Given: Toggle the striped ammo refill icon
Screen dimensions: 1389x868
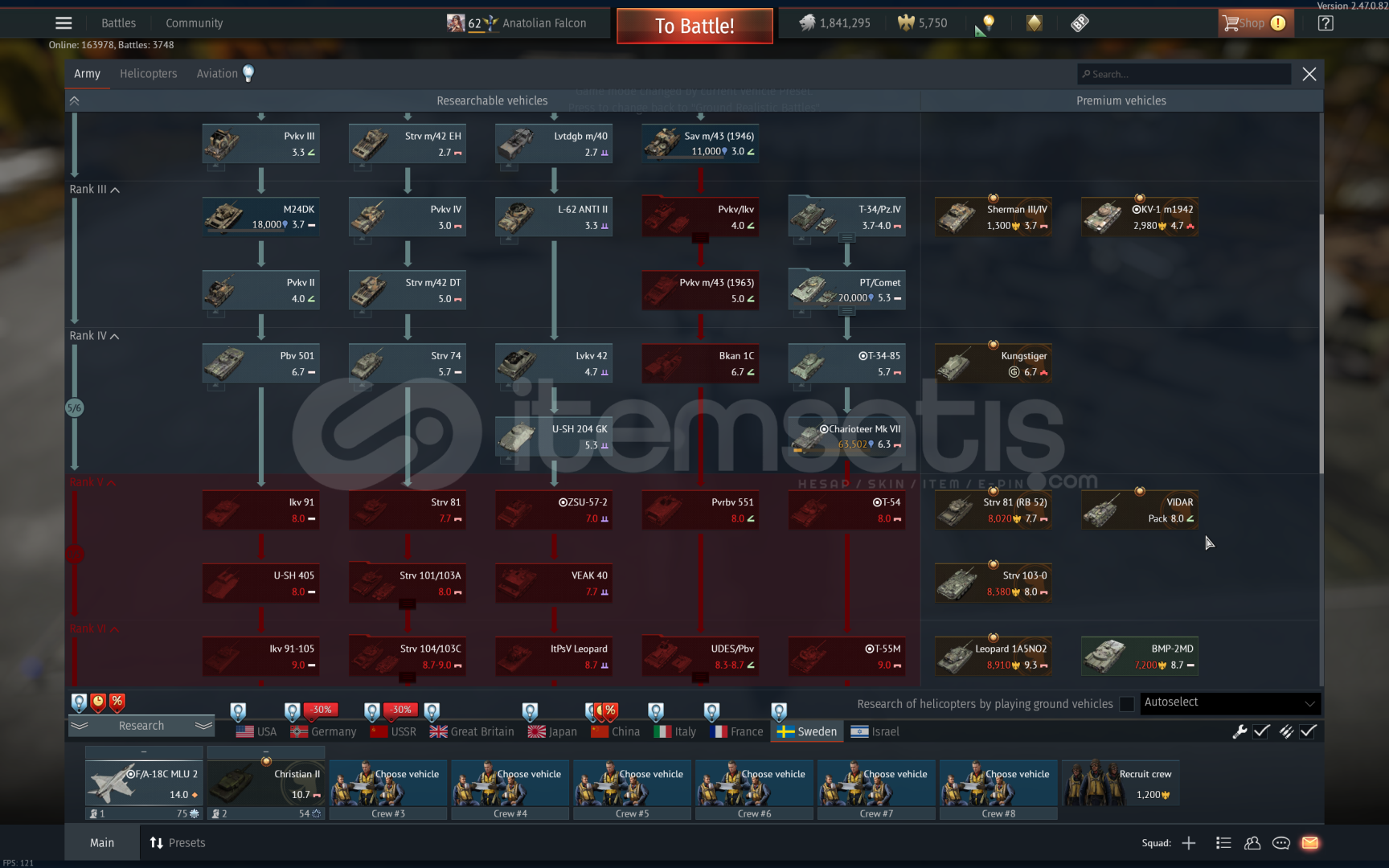Looking at the screenshot, I should tap(1286, 731).
